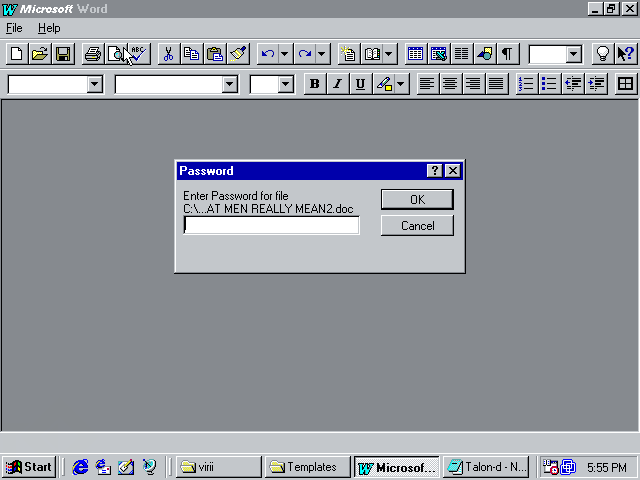Copy selection using the toolbar icon
The width and height of the screenshot is (640, 480).
191,53
